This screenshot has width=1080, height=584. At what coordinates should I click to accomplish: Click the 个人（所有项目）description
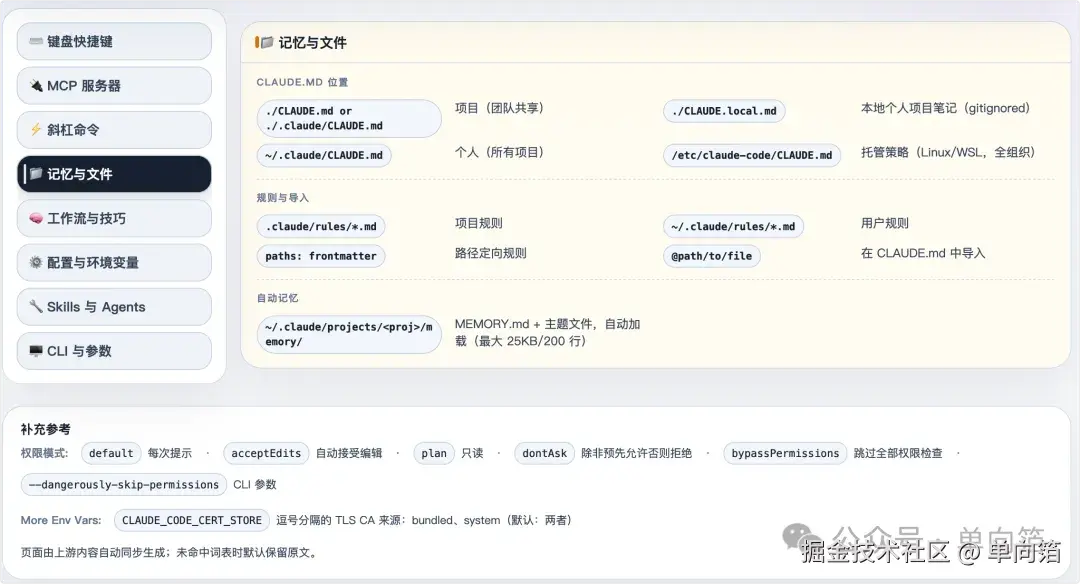tap(499, 152)
